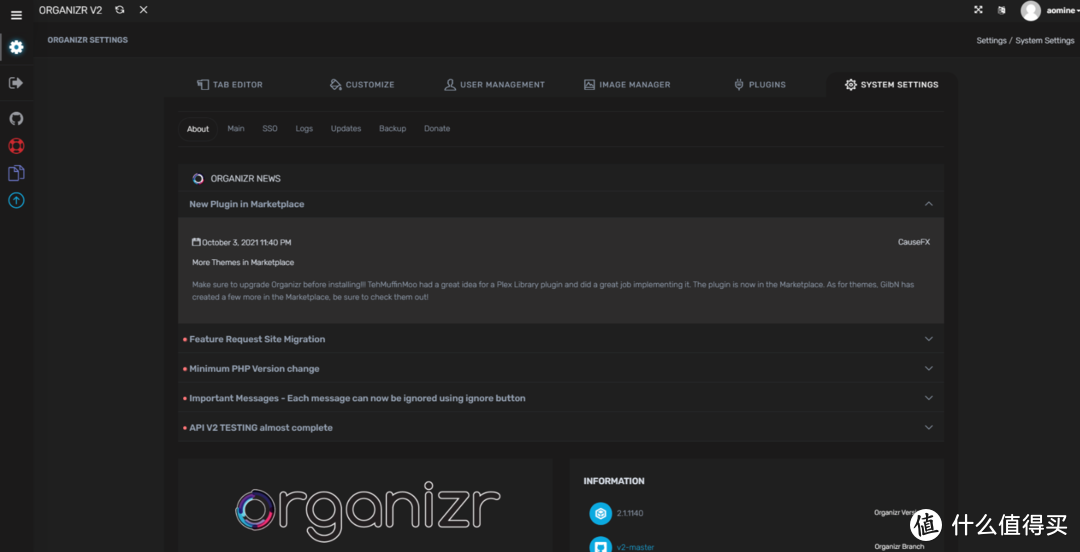Expand API V2 TESTING almost complete item

coord(928,428)
